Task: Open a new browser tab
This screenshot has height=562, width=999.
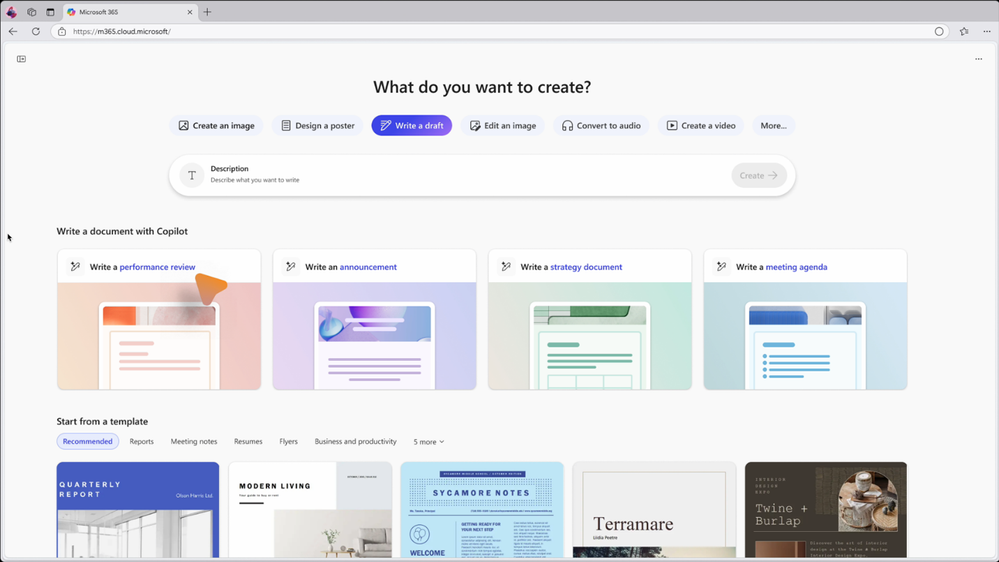Action: 207,12
